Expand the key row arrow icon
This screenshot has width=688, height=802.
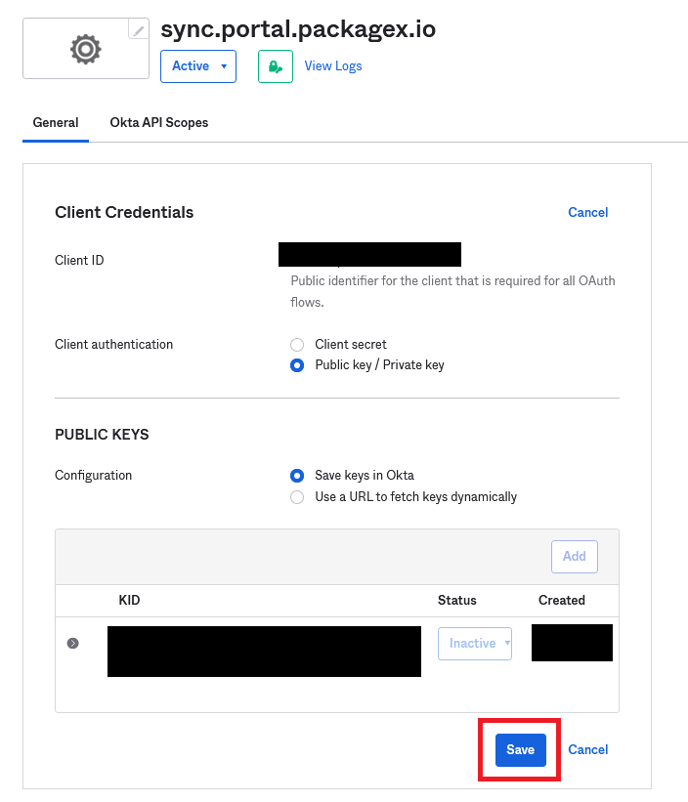(x=73, y=643)
